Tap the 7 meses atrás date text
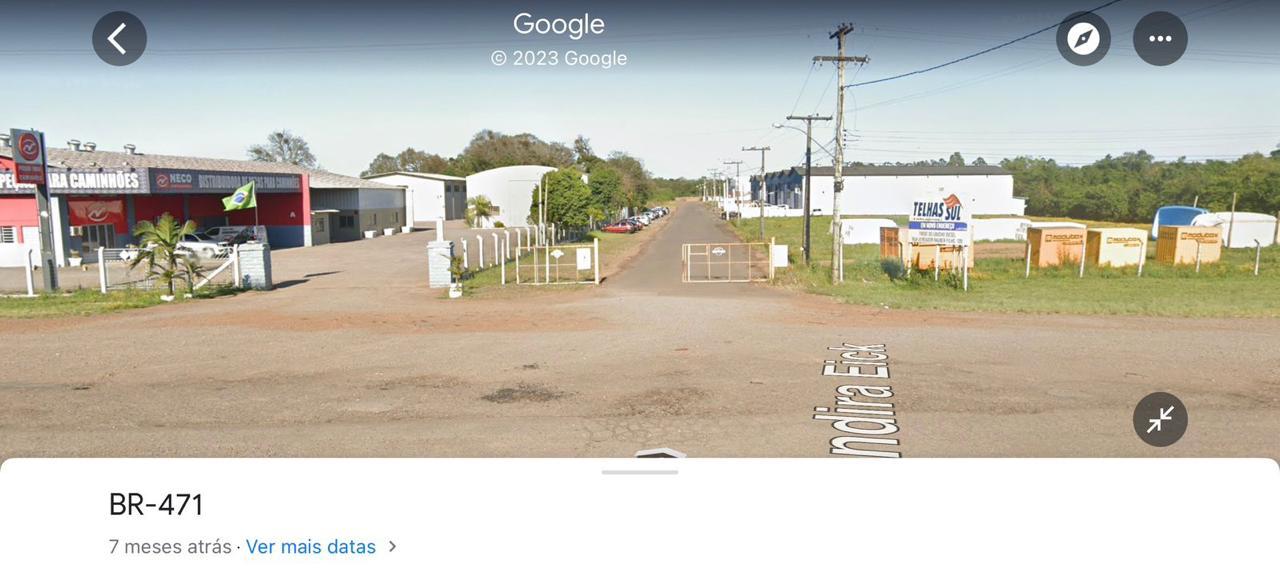 (x=170, y=547)
